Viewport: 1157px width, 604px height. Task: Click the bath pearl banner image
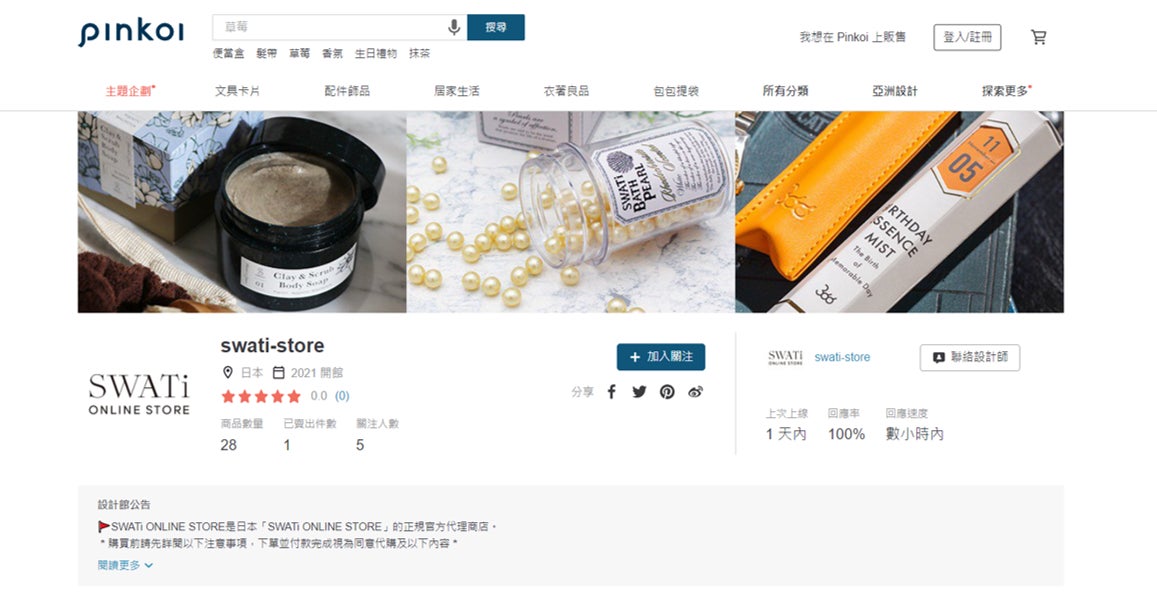(x=570, y=212)
